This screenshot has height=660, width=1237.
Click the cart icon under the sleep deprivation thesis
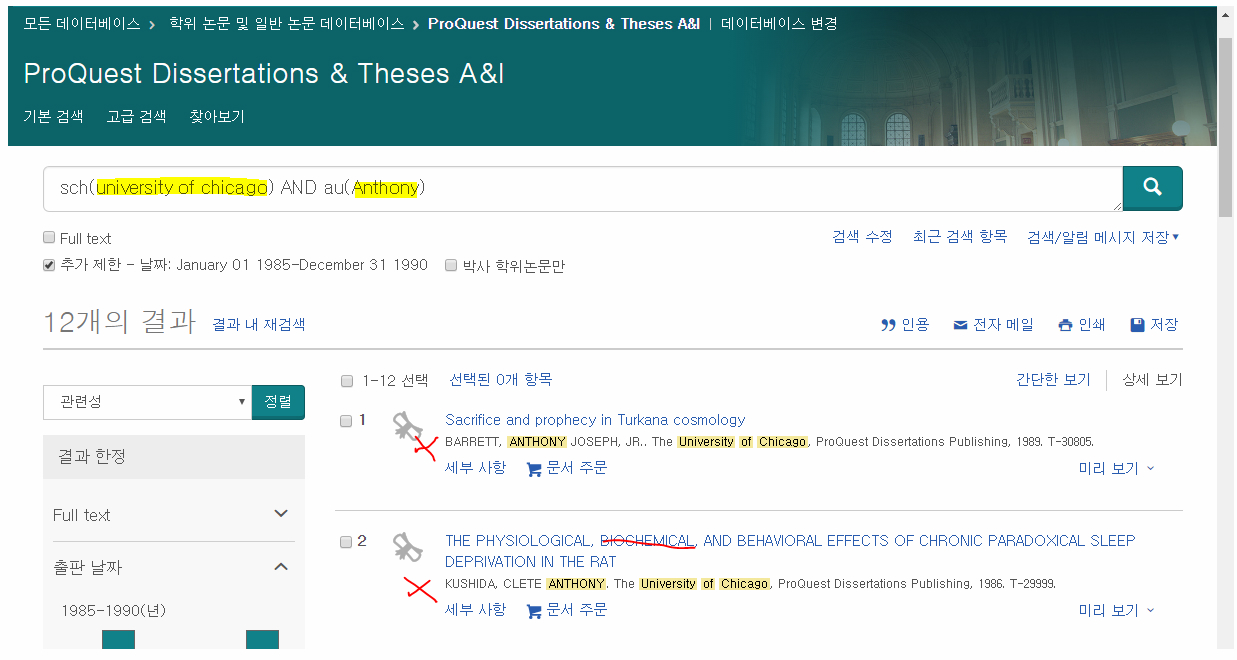pyautogui.click(x=534, y=610)
